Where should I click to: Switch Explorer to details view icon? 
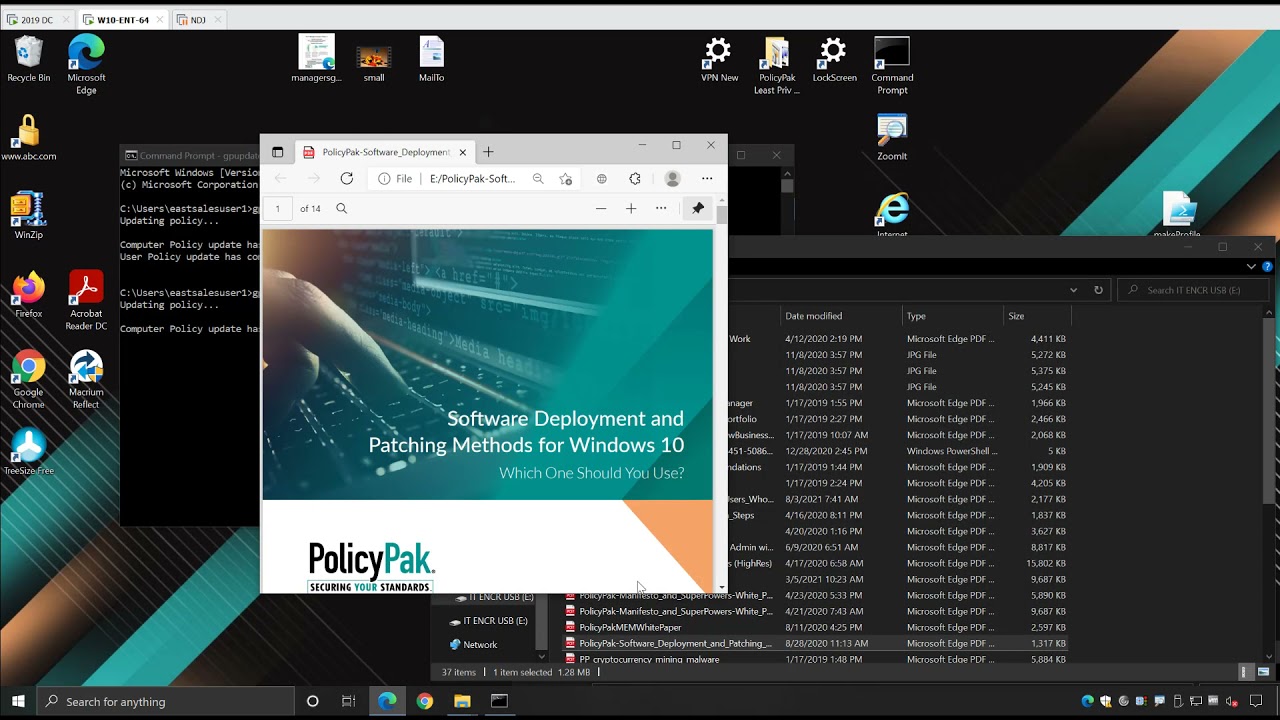[1245, 672]
